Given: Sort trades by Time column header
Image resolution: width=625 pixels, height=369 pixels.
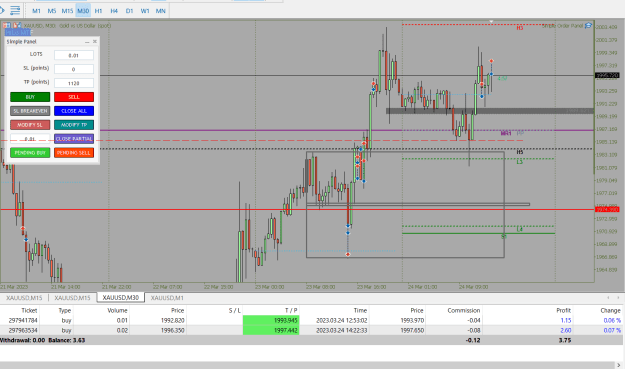Looking at the screenshot, I should tap(360, 310).
